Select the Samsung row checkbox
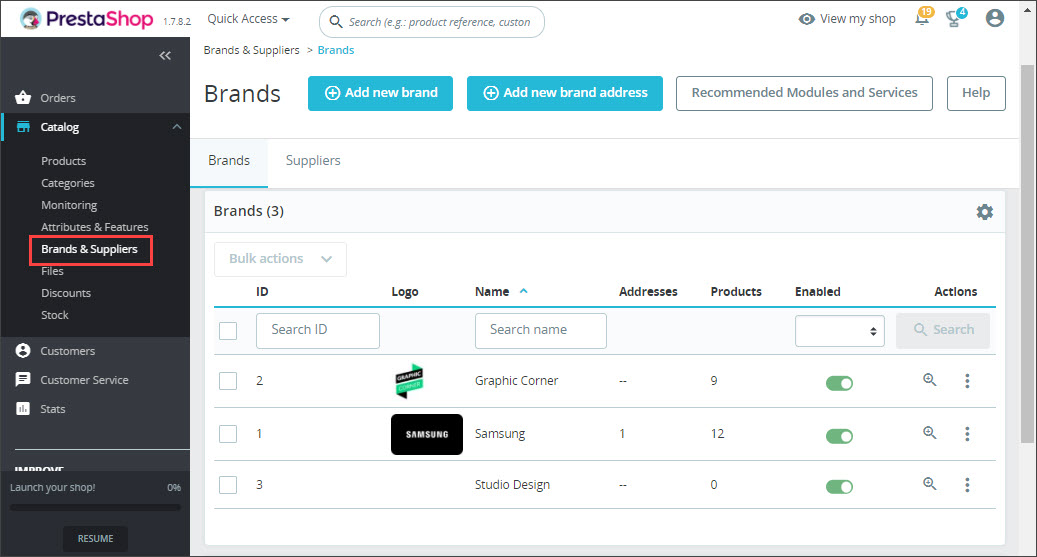The height and width of the screenshot is (557, 1037). click(x=228, y=434)
